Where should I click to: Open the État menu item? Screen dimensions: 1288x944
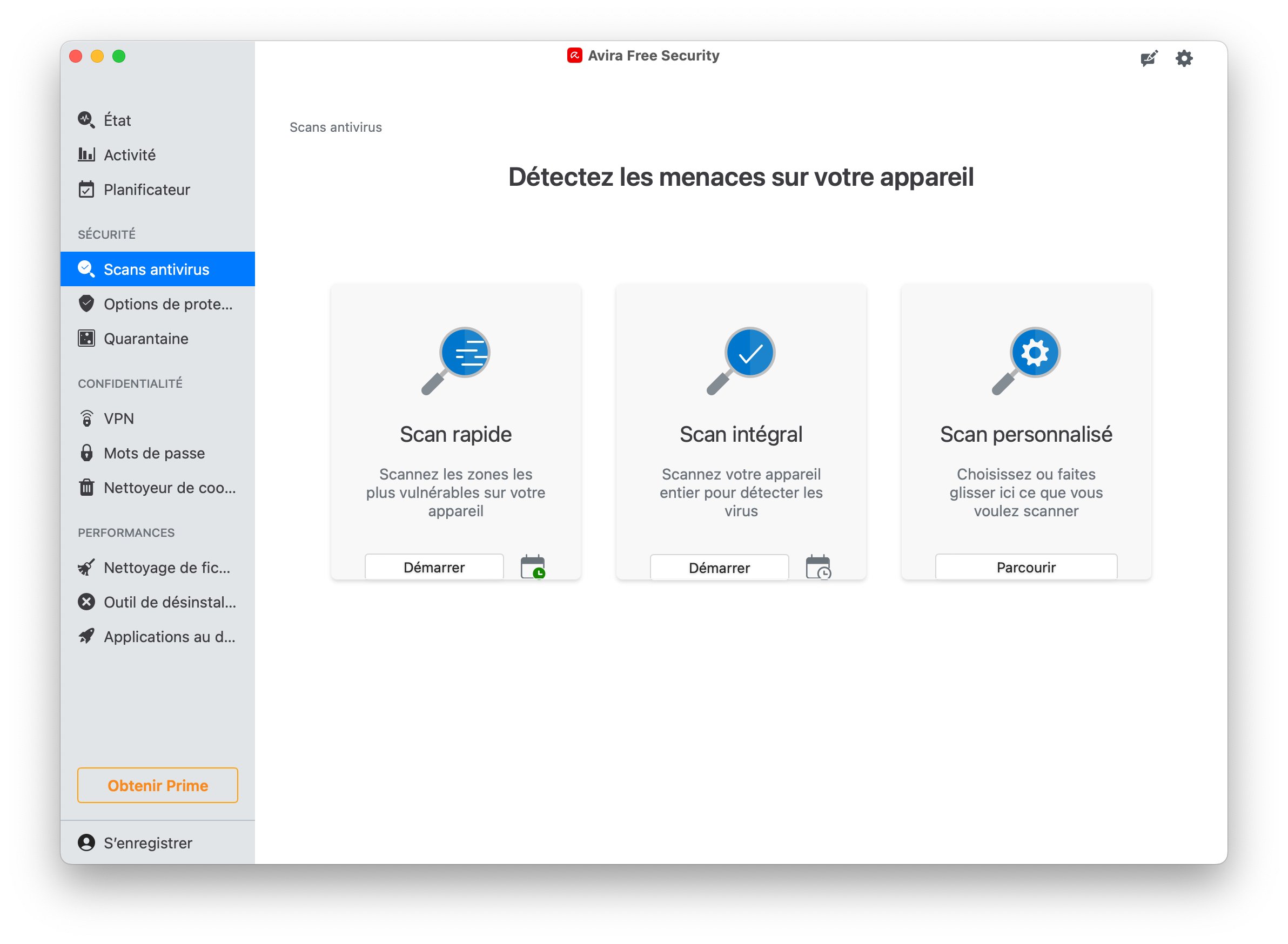coord(158,120)
